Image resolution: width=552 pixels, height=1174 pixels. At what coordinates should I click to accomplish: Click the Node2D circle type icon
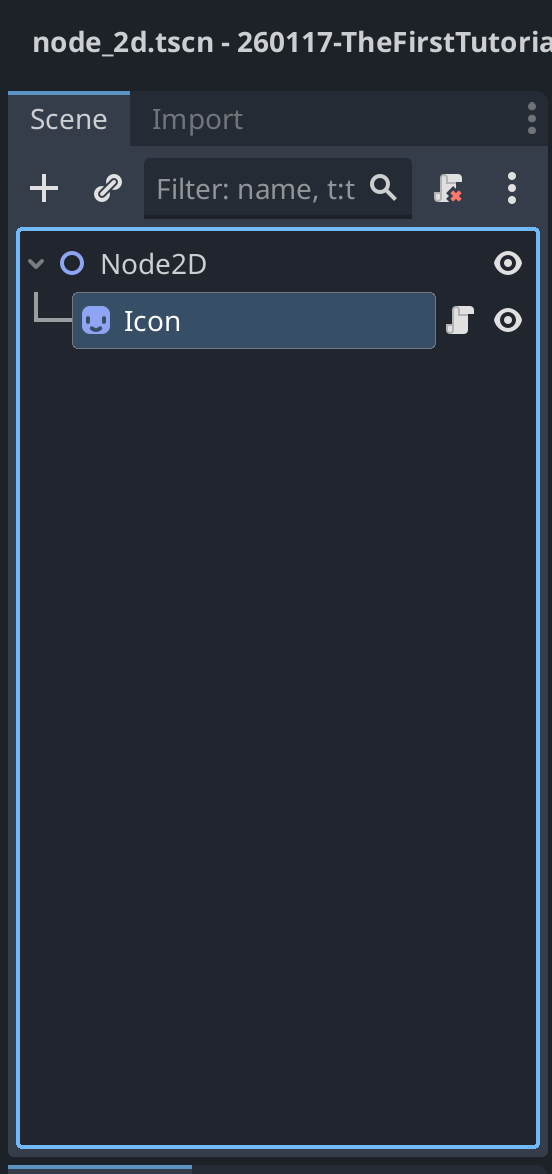72,264
